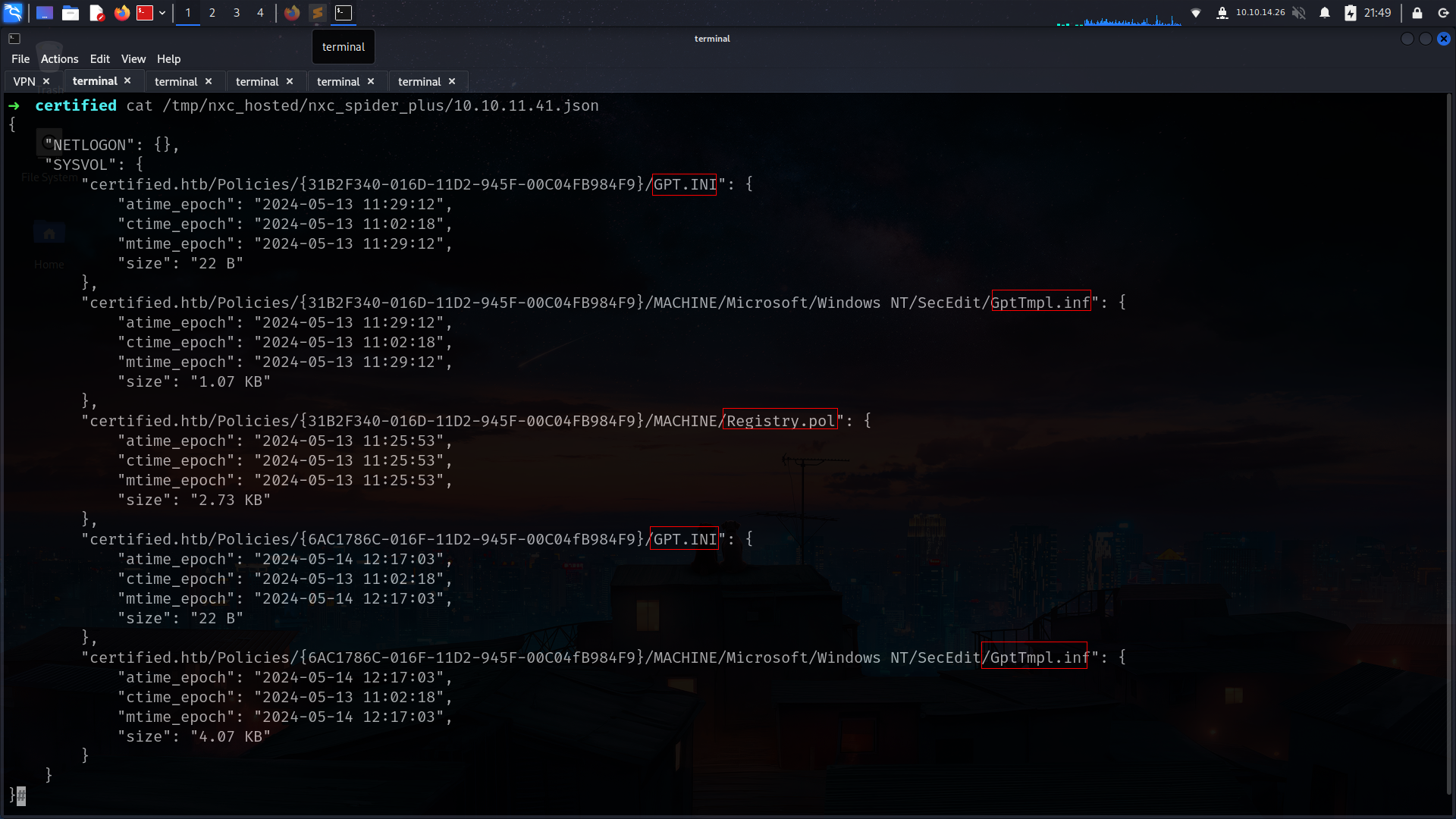Click the VPN IP 10.10.14.26 indicator
Image resolution: width=1456 pixels, height=819 pixels.
[x=1260, y=13]
